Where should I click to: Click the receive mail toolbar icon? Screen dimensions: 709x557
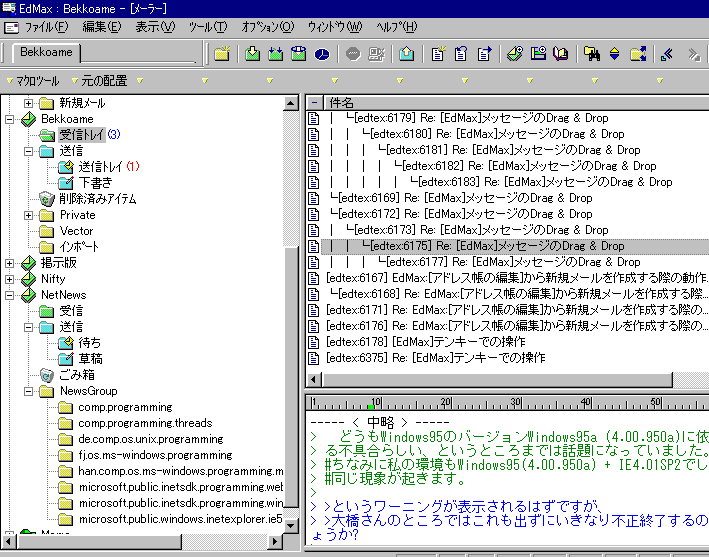coord(253,54)
